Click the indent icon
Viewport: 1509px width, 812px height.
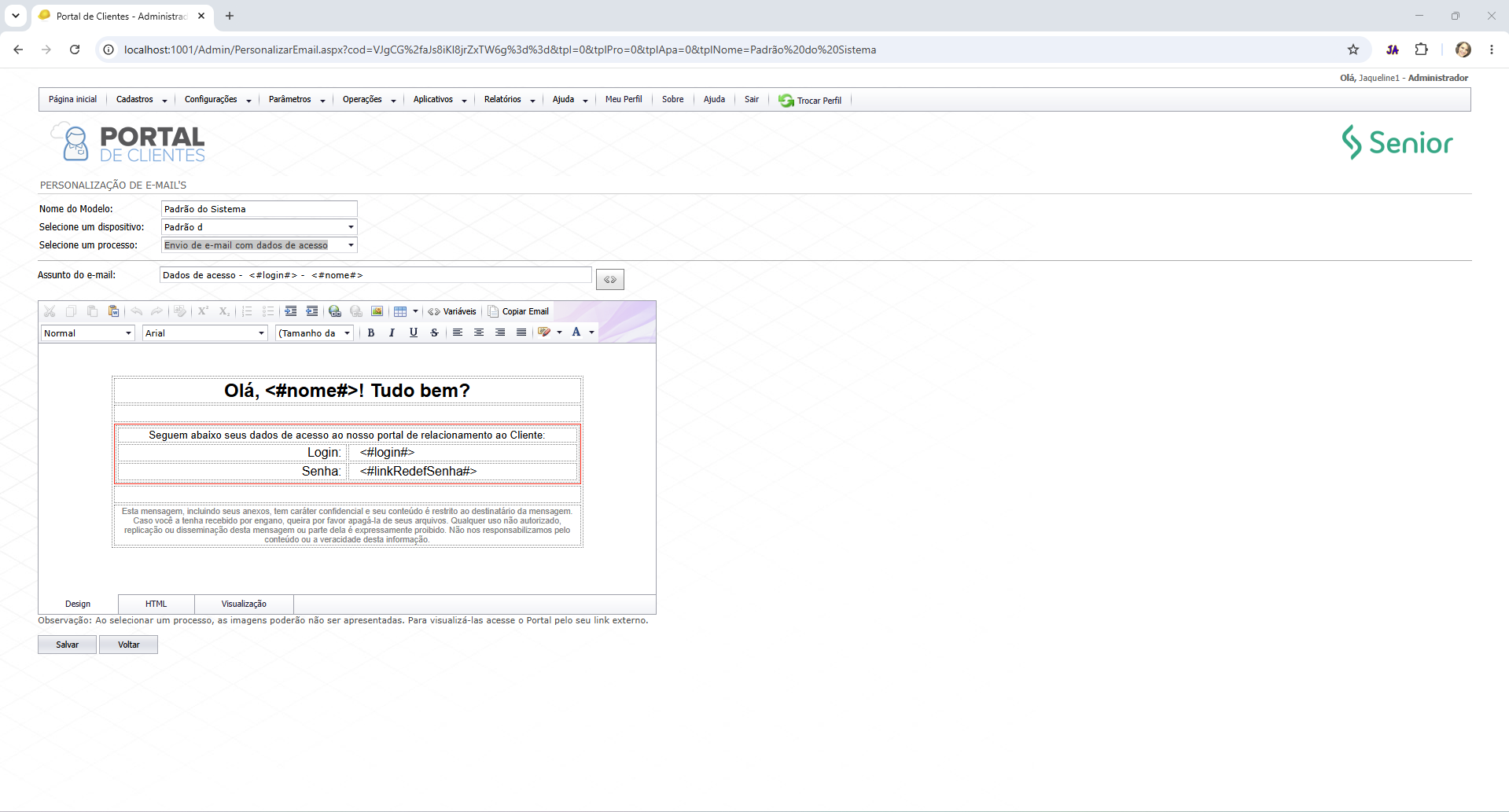click(291, 311)
